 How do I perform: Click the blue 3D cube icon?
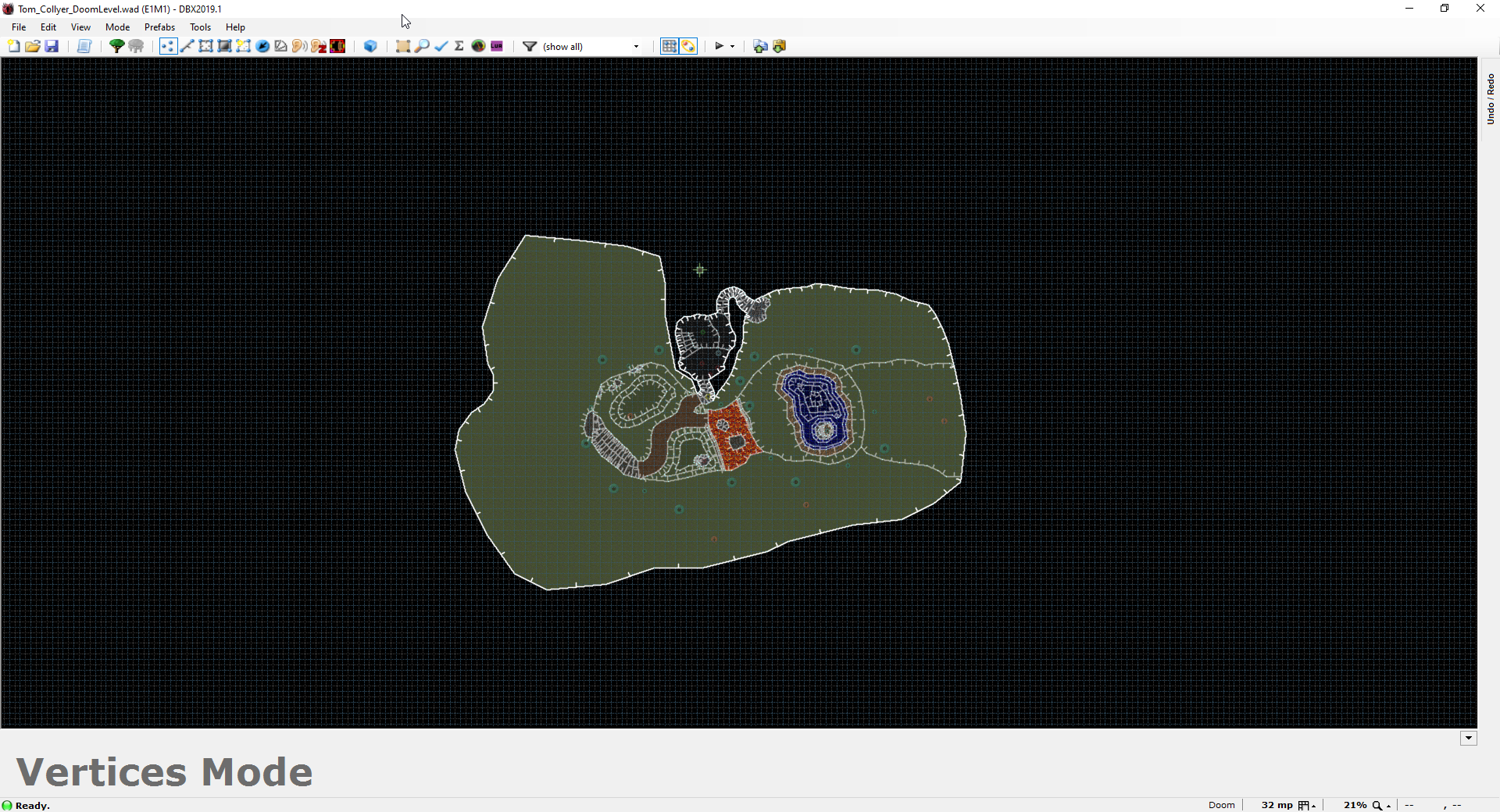point(370,46)
